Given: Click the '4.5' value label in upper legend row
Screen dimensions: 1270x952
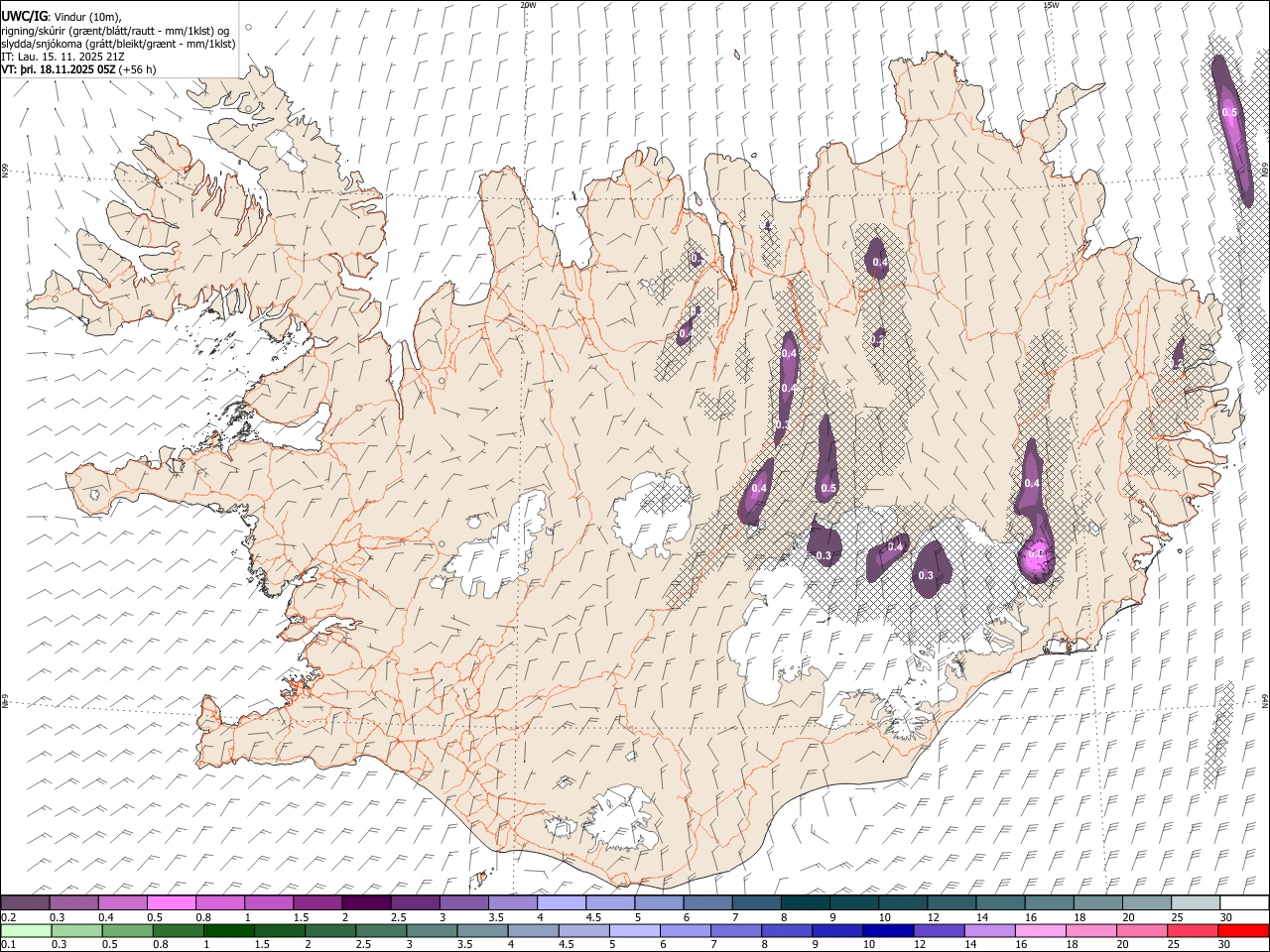Looking at the screenshot, I should coord(593,917).
